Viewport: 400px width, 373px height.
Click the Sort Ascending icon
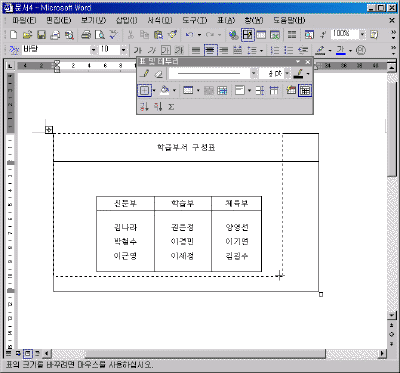pos(144,107)
